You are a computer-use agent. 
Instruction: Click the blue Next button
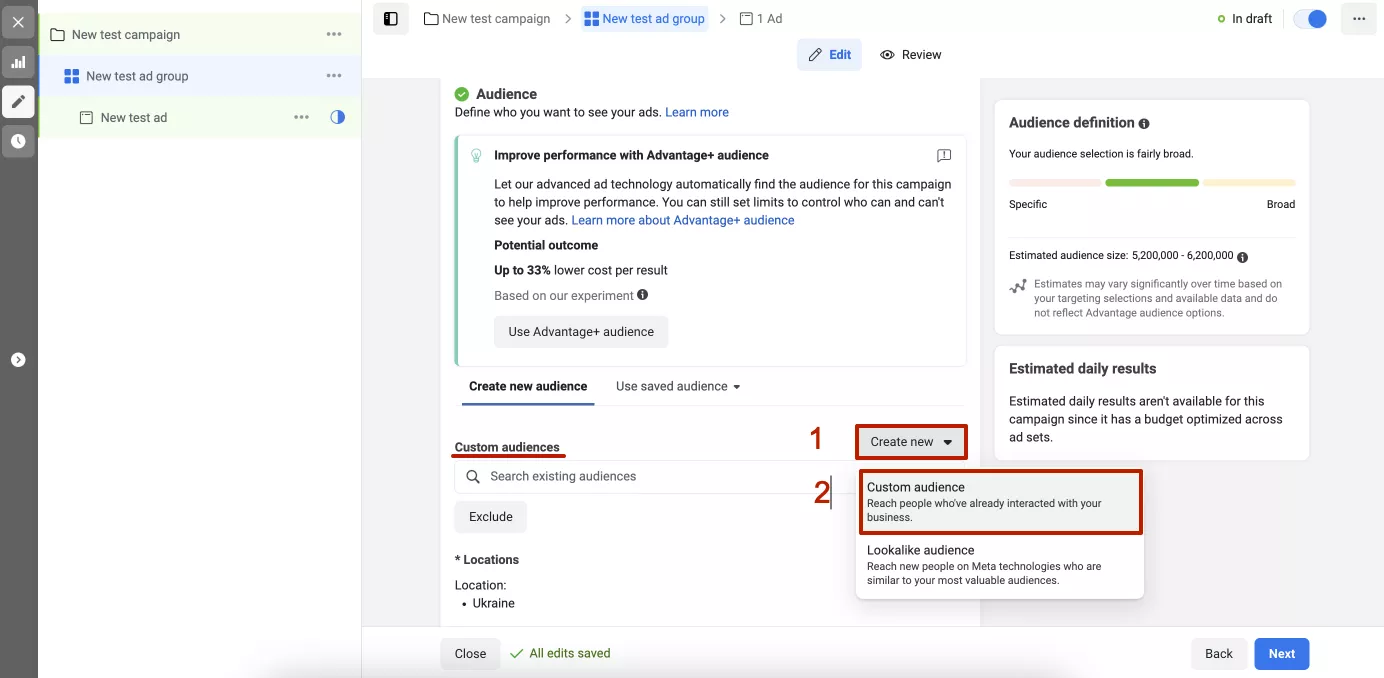tap(1282, 654)
